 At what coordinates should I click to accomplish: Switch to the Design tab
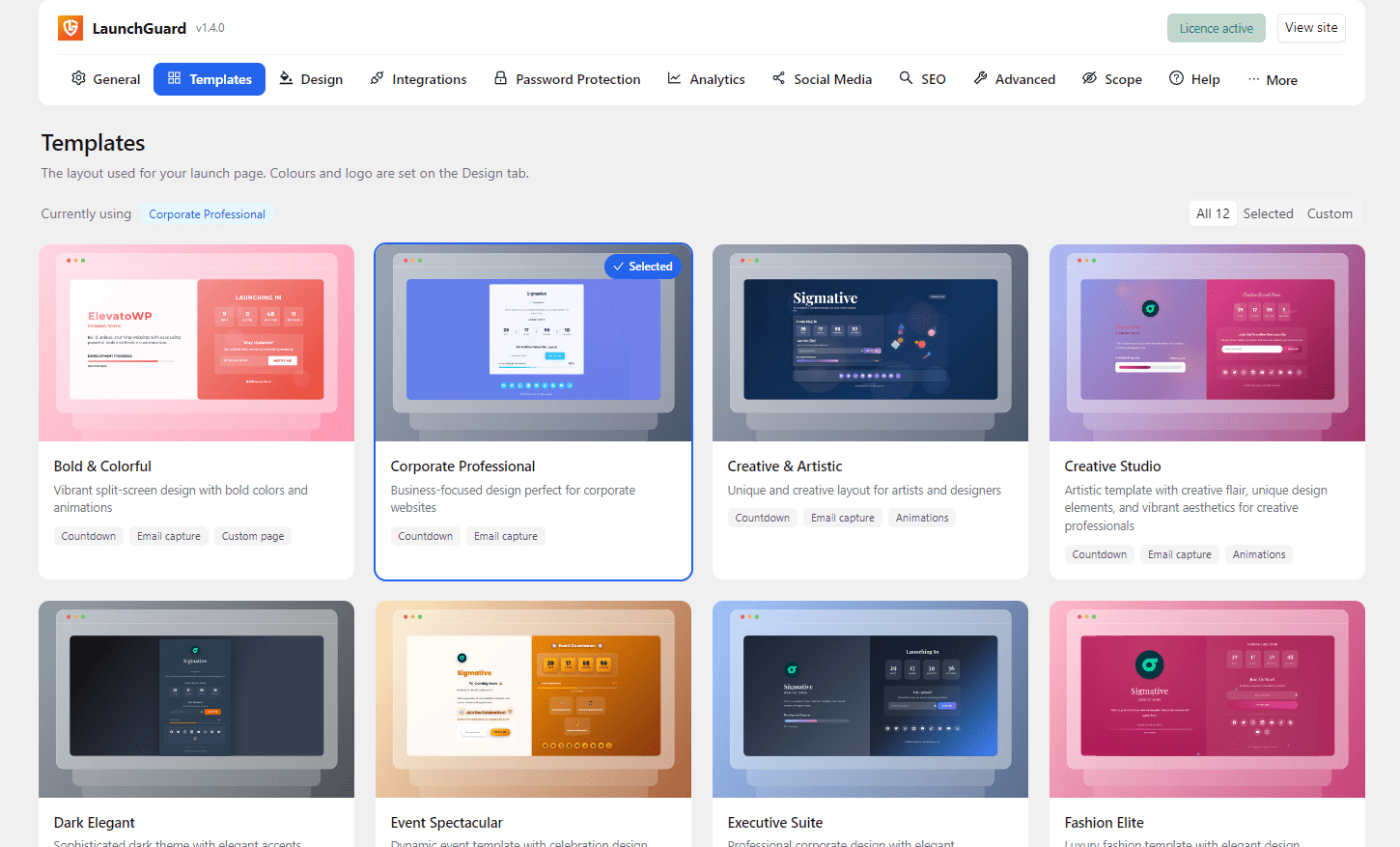click(311, 79)
